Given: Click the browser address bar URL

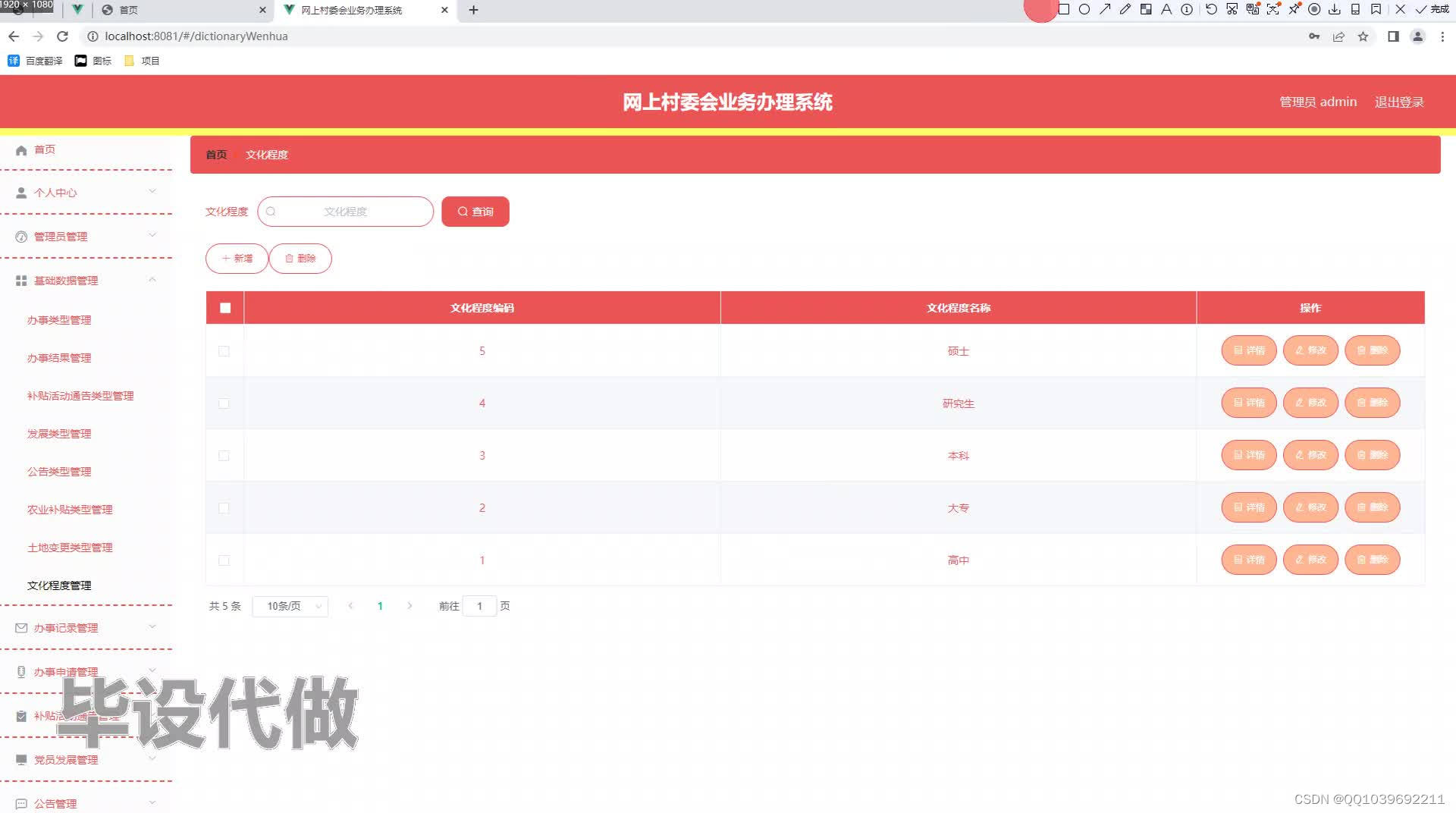Looking at the screenshot, I should 196,36.
